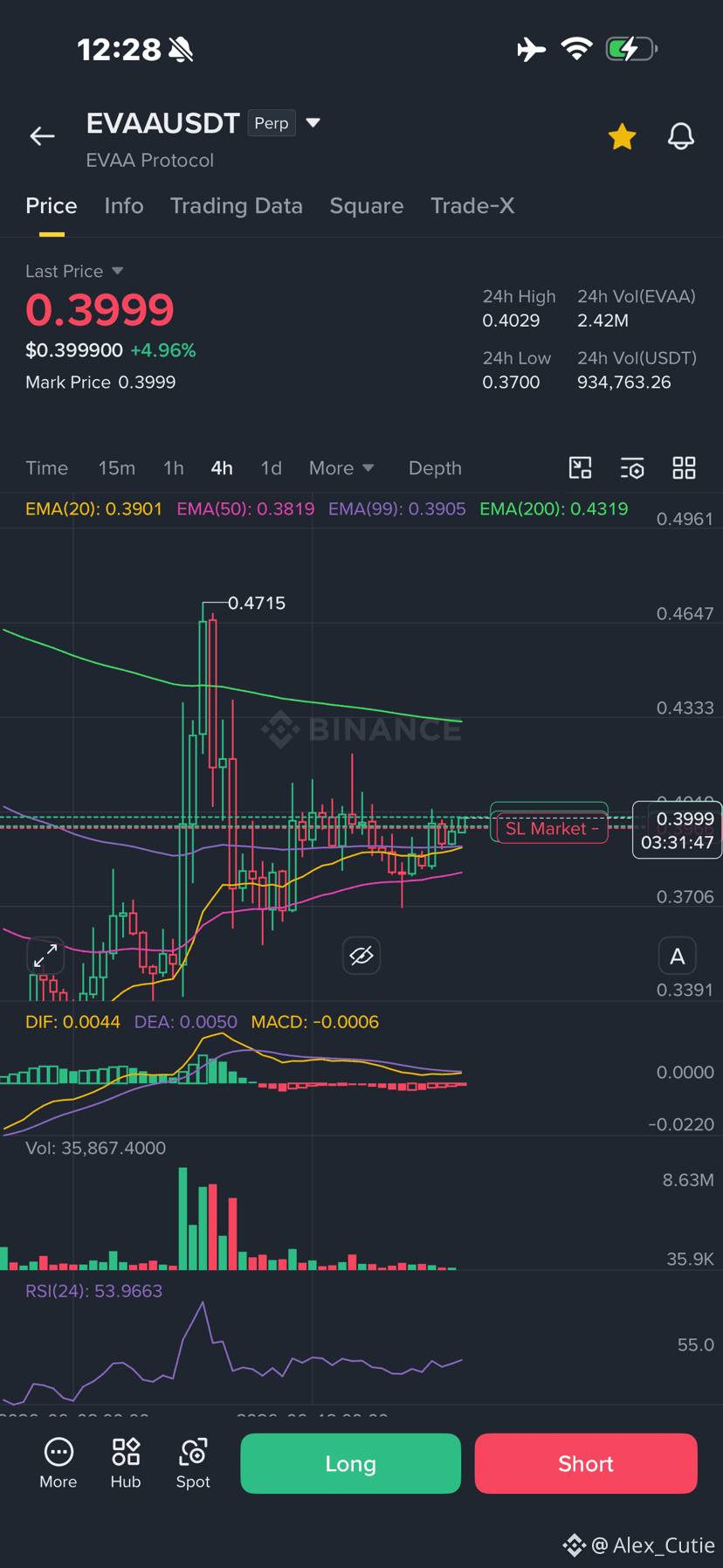Open the chart drawing tools icon
This screenshot has height=1568, width=723.
pos(580,468)
